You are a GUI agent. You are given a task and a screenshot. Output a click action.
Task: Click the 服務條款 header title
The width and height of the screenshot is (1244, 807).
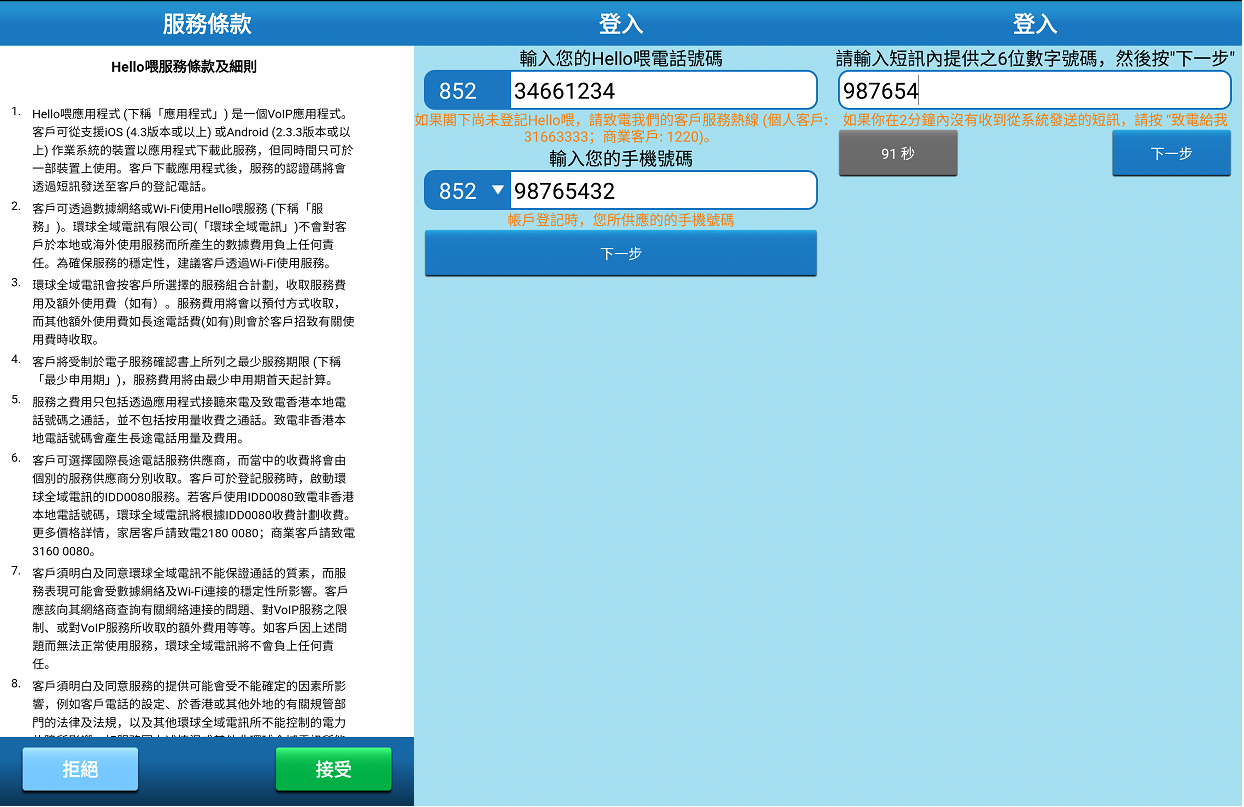pos(207,24)
